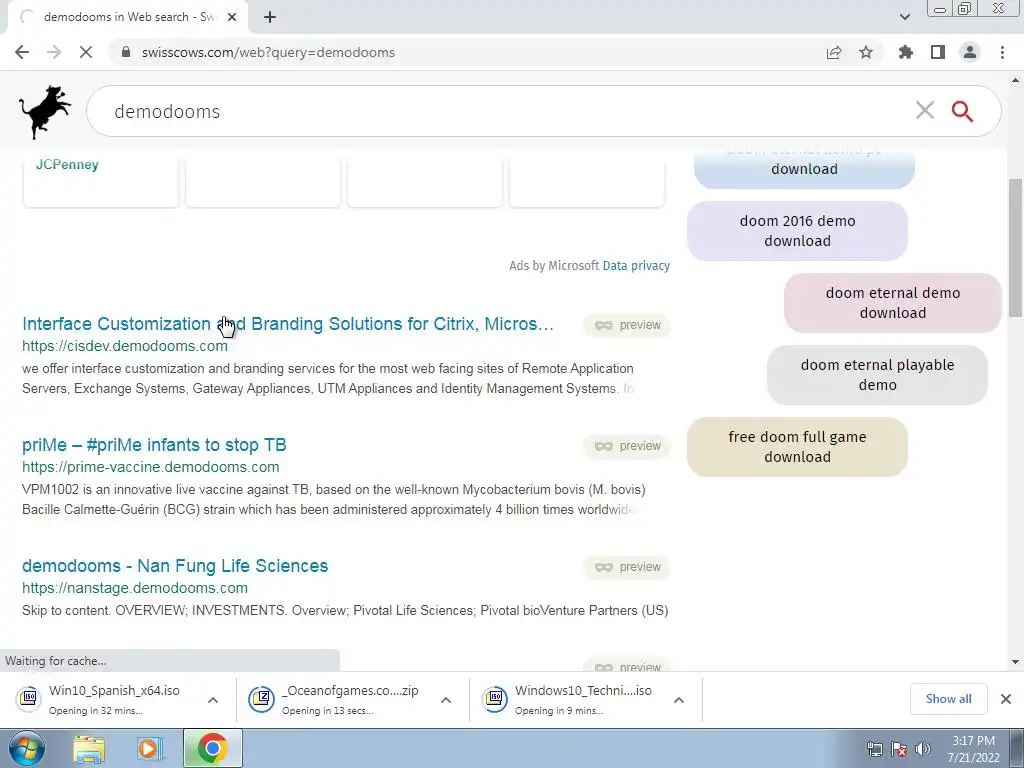This screenshot has width=1024, height=768.
Task: Expand options for Win10_Spanish_x64.iso download
Action: pyautogui.click(x=213, y=699)
